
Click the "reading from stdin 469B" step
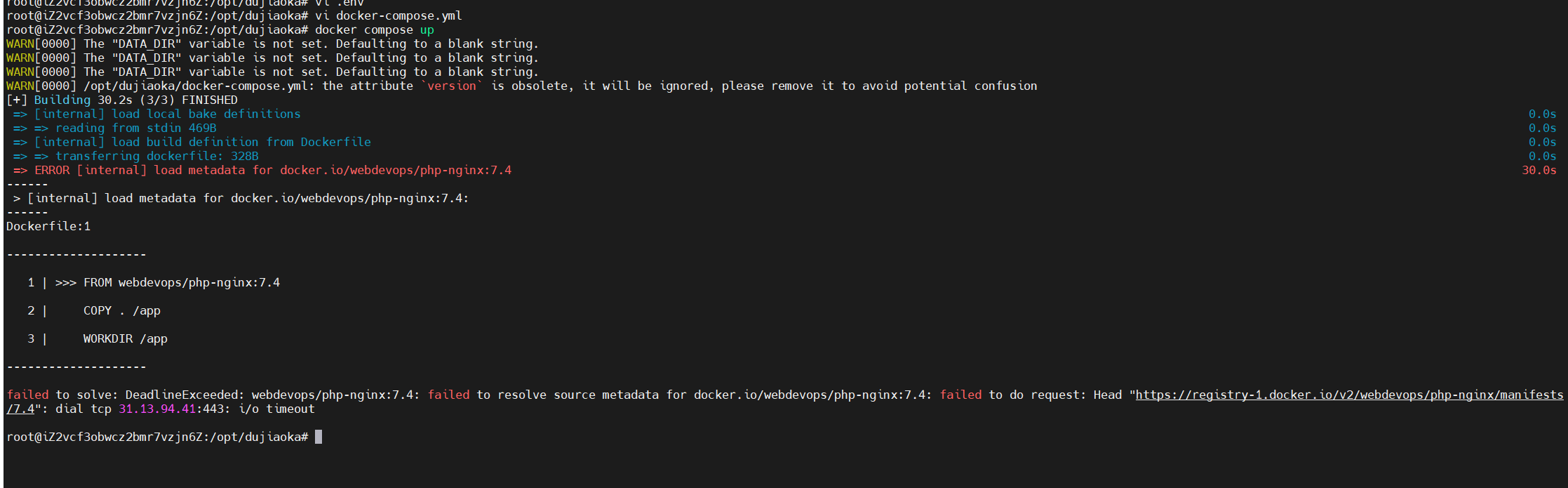[135, 128]
